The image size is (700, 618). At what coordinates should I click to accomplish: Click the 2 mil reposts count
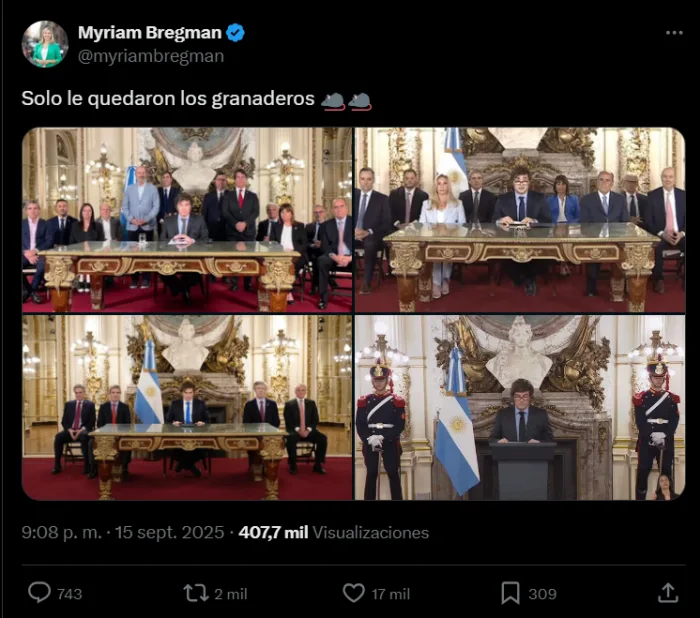[x=231, y=594]
